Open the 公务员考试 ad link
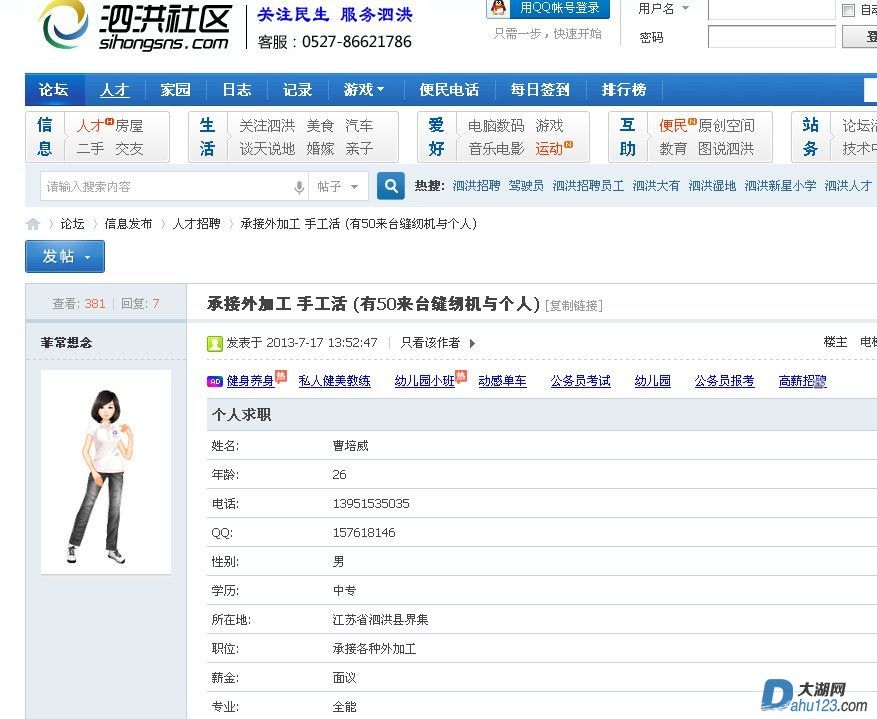The width and height of the screenshot is (877, 720). tap(581, 382)
